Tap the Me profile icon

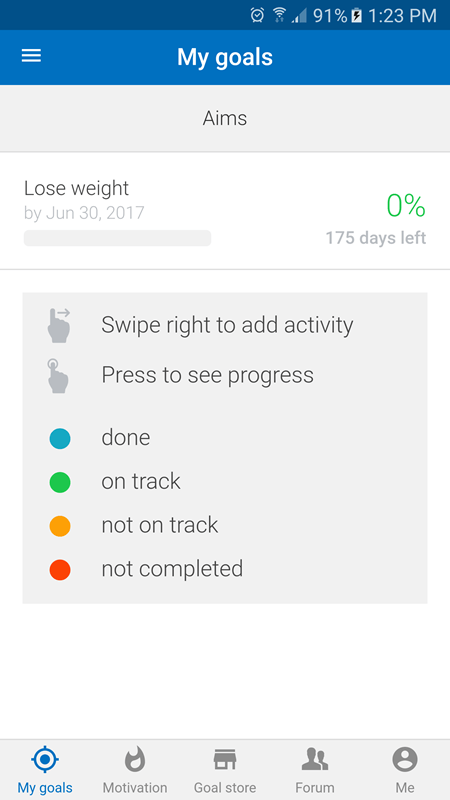click(x=405, y=760)
